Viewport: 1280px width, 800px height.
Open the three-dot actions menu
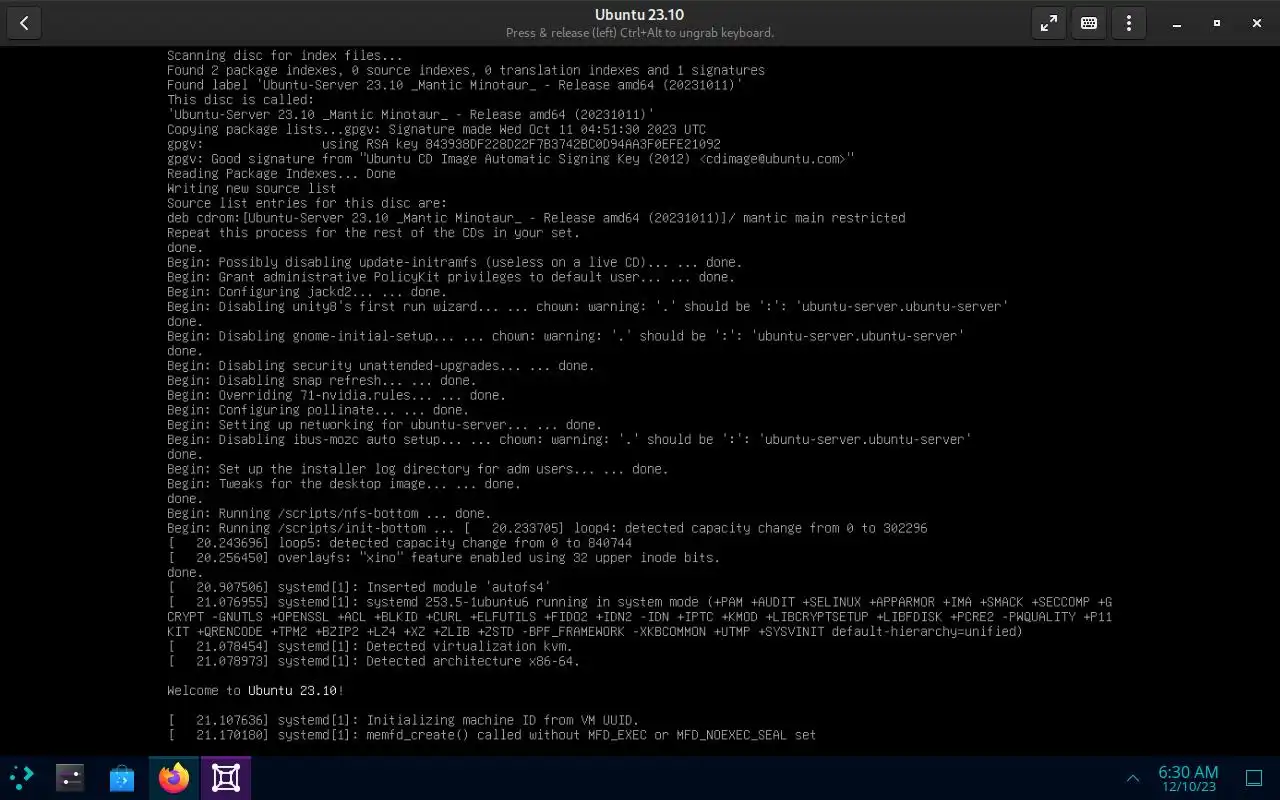[1129, 23]
